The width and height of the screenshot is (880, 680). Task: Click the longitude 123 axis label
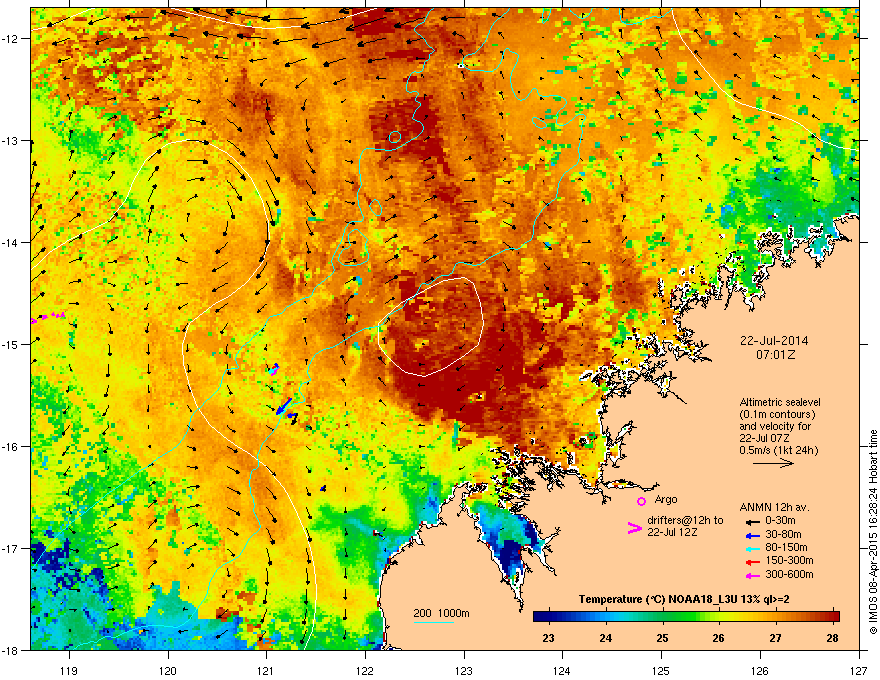coord(464,670)
